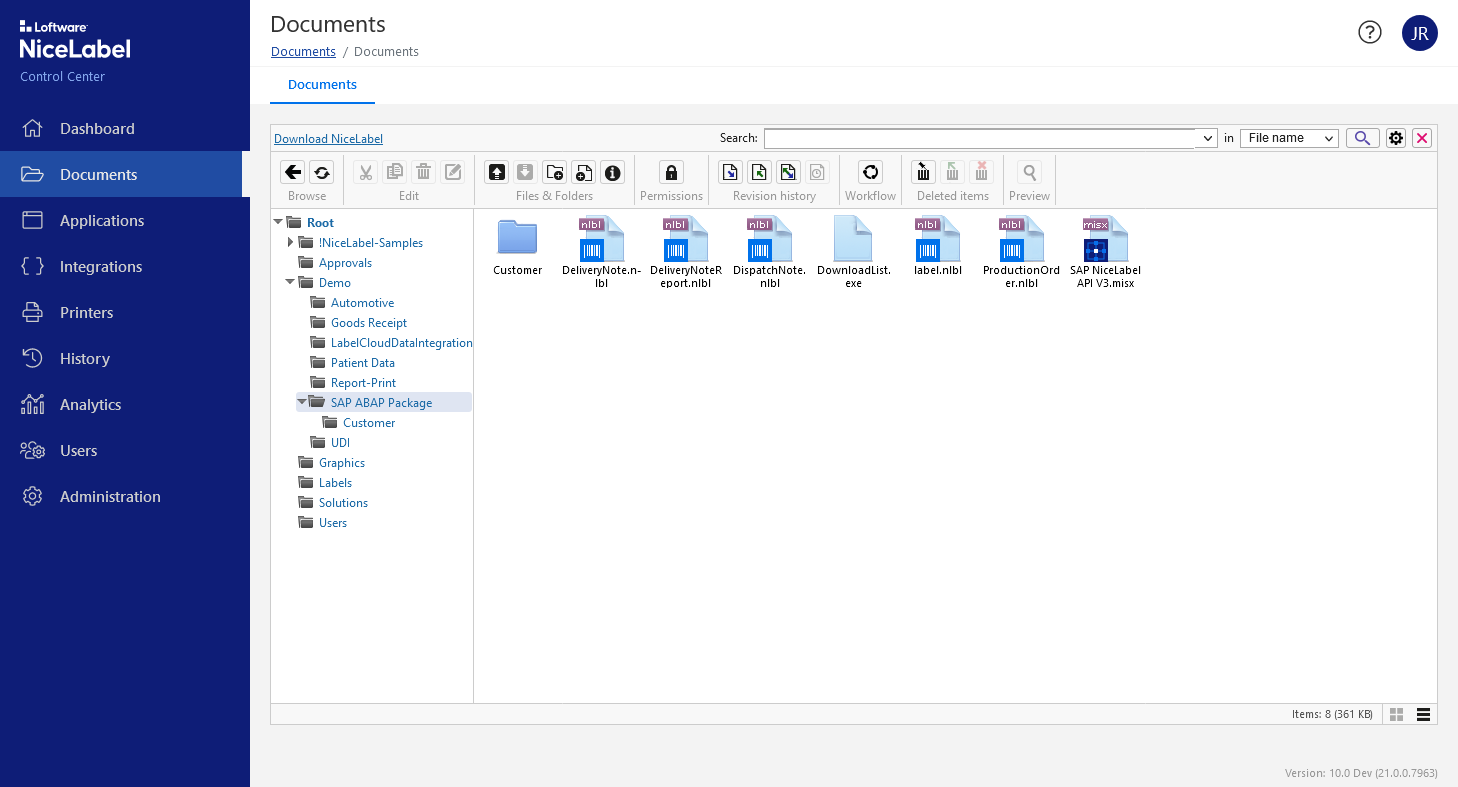The image size is (1458, 787).
Task: Click the refresh icon in Browse group
Action: coord(321,172)
